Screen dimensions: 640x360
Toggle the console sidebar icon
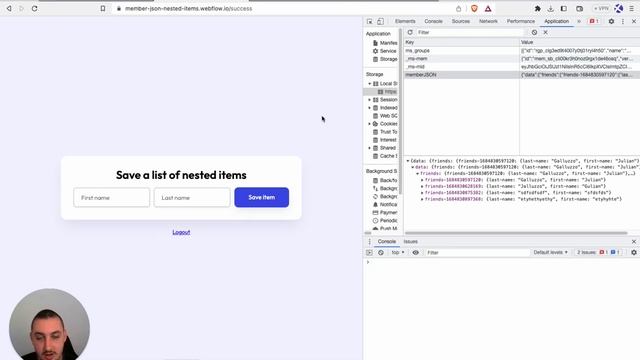(x=369, y=253)
